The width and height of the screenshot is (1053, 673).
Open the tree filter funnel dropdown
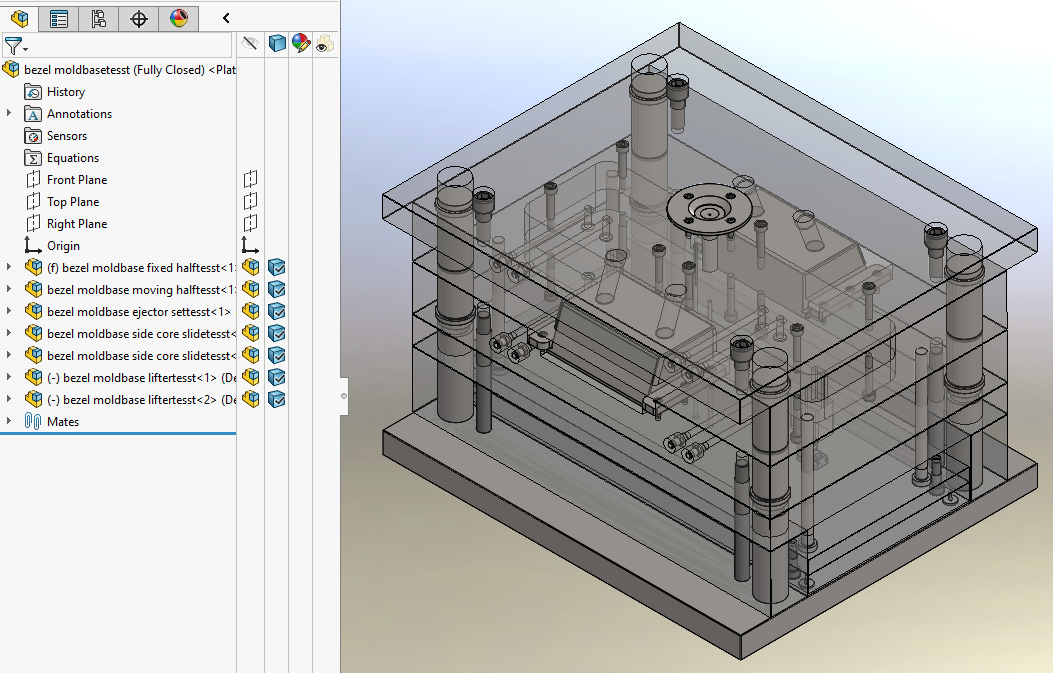[15, 46]
